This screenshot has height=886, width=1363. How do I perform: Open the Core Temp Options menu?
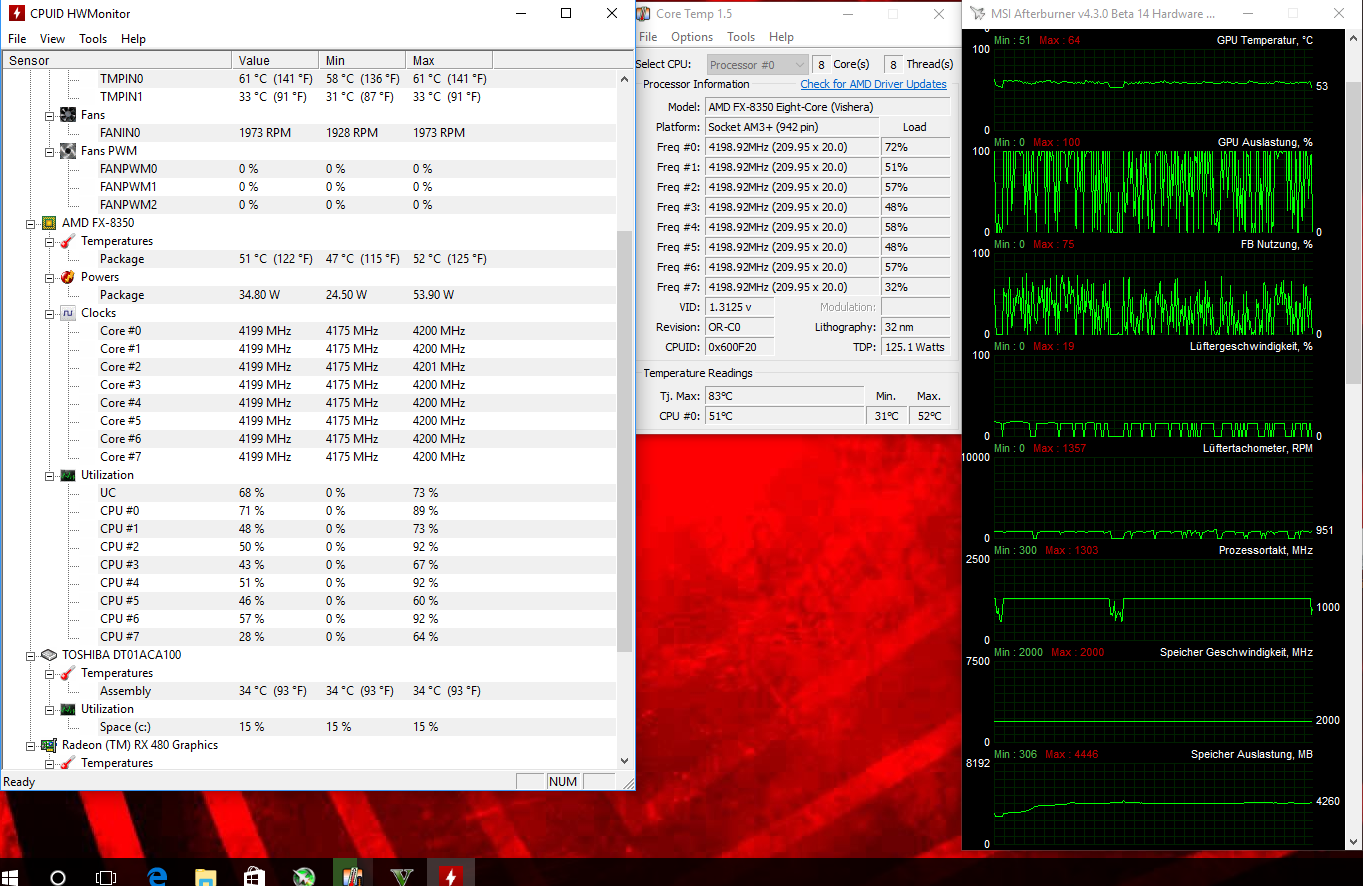[692, 37]
